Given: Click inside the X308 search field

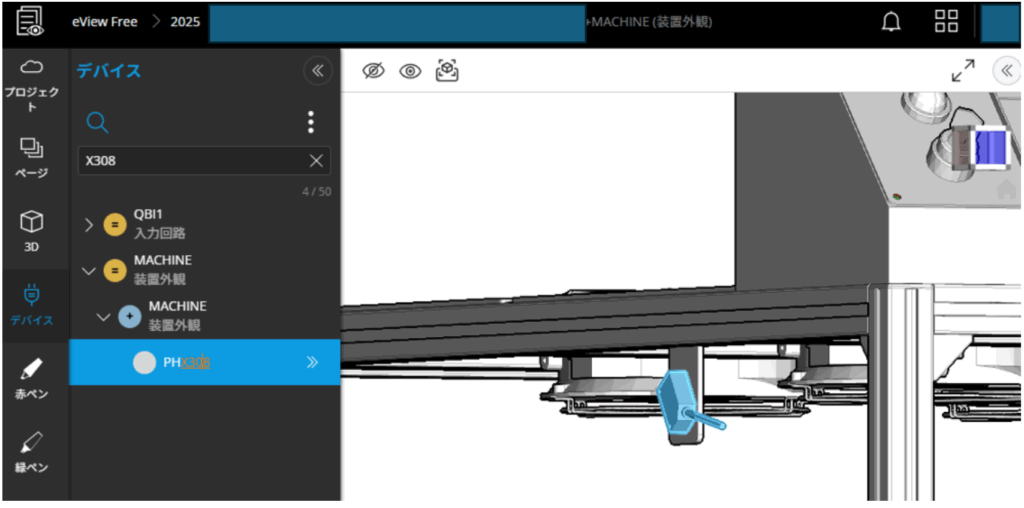Looking at the screenshot, I should (x=190, y=161).
